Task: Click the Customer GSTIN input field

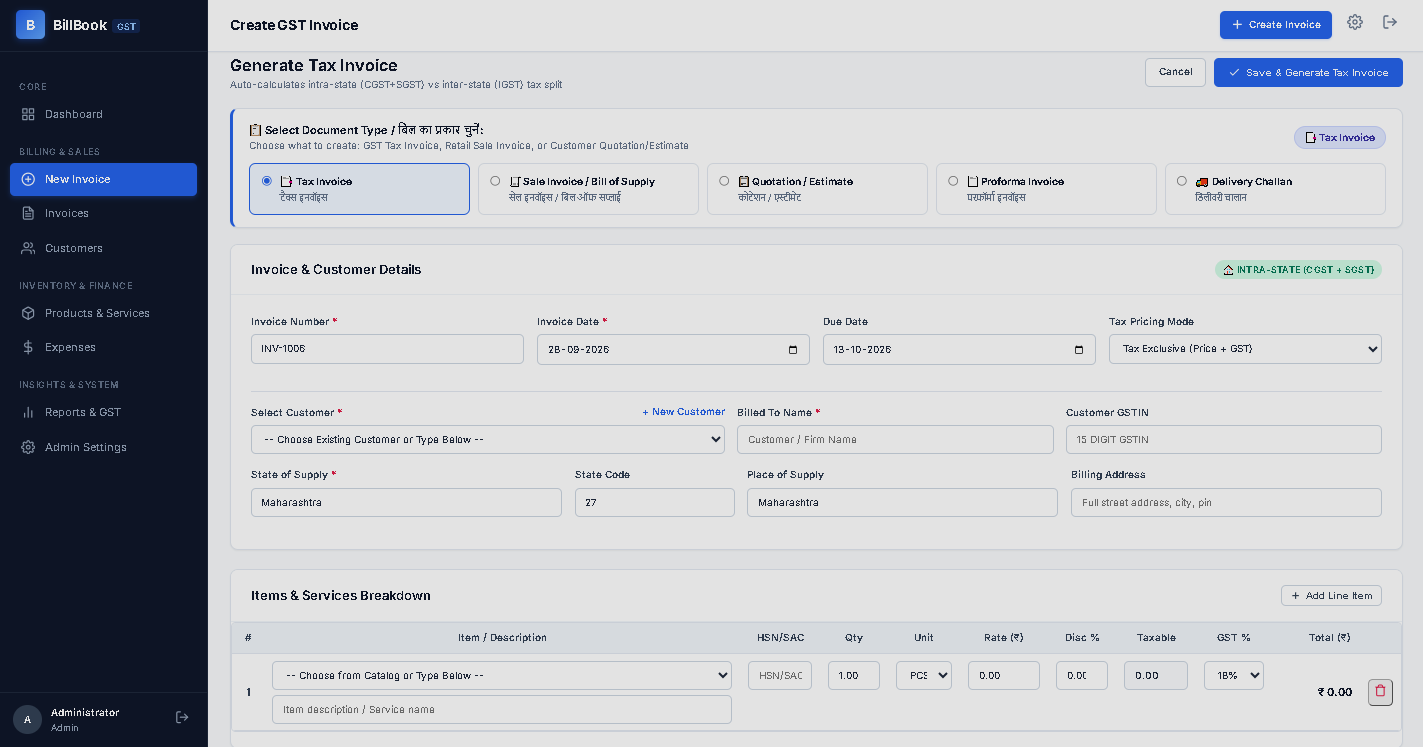Action: tap(1224, 439)
